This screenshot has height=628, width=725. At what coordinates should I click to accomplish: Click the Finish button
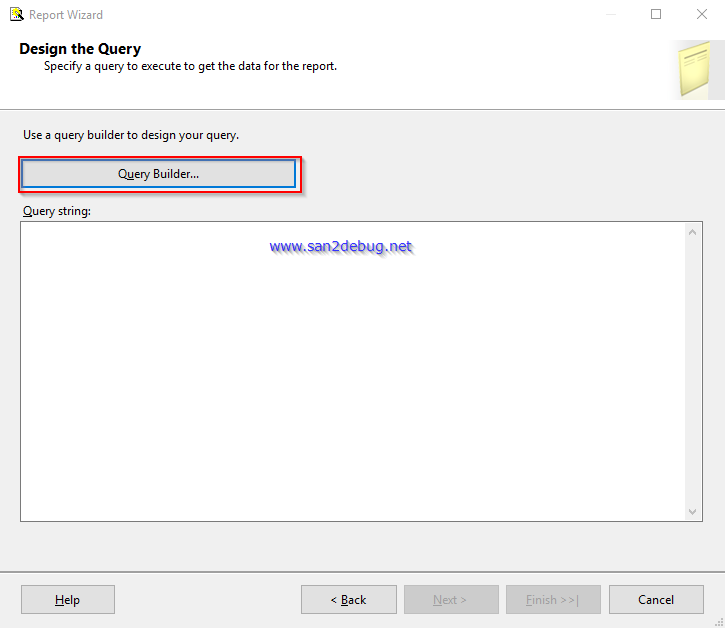click(553, 600)
